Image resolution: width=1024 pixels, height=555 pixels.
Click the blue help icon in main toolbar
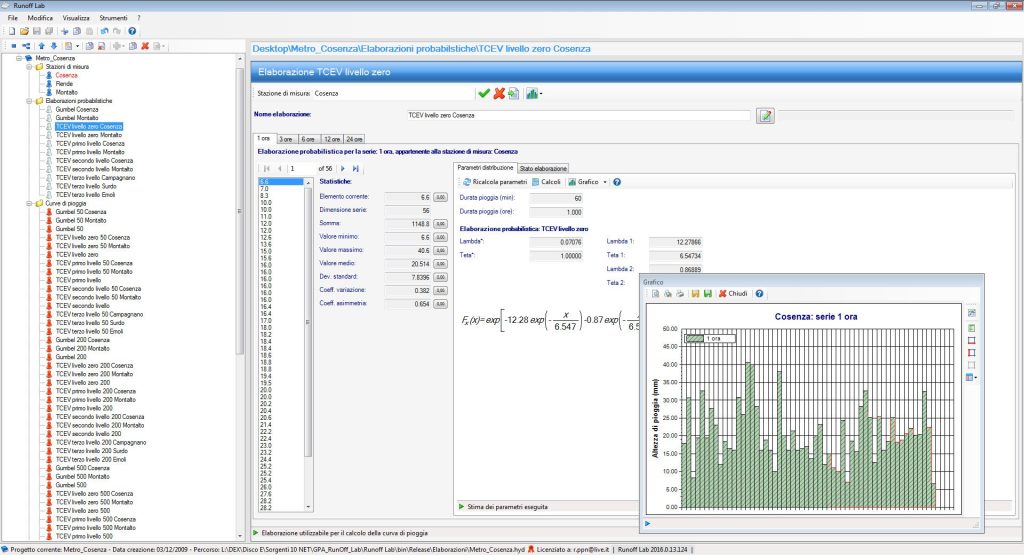(x=132, y=31)
